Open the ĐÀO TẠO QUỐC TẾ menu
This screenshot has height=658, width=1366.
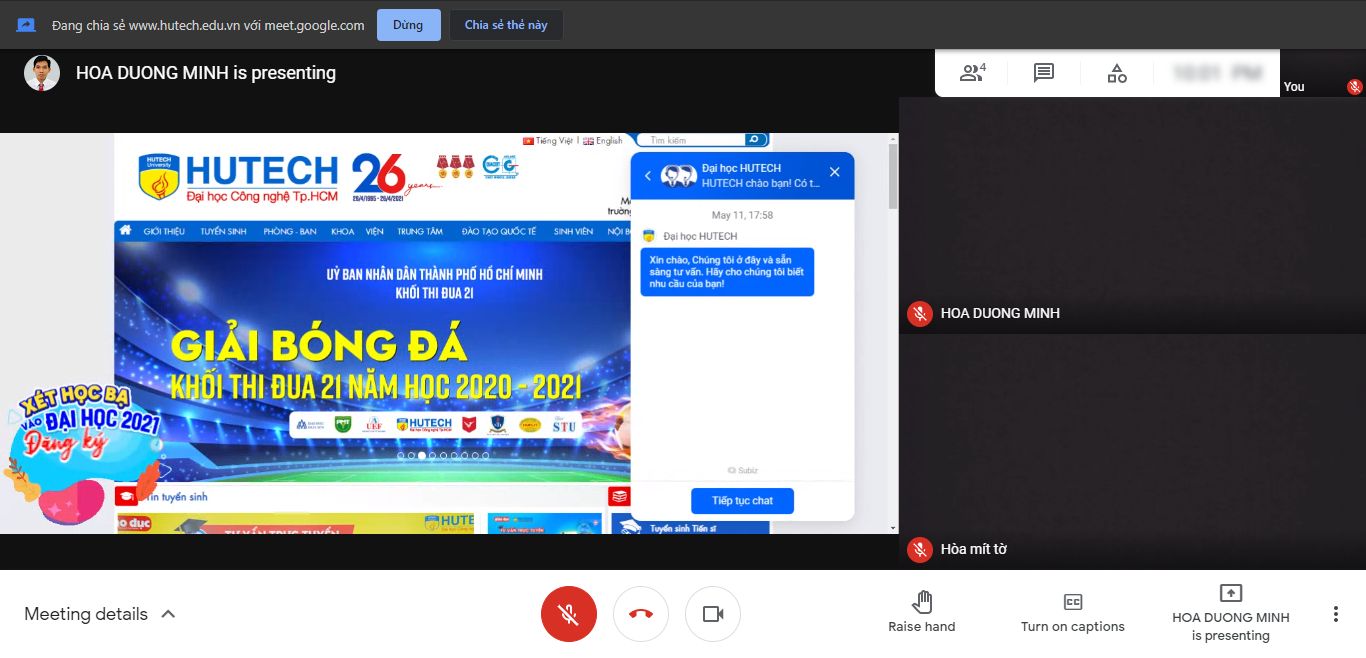pos(499,231)
